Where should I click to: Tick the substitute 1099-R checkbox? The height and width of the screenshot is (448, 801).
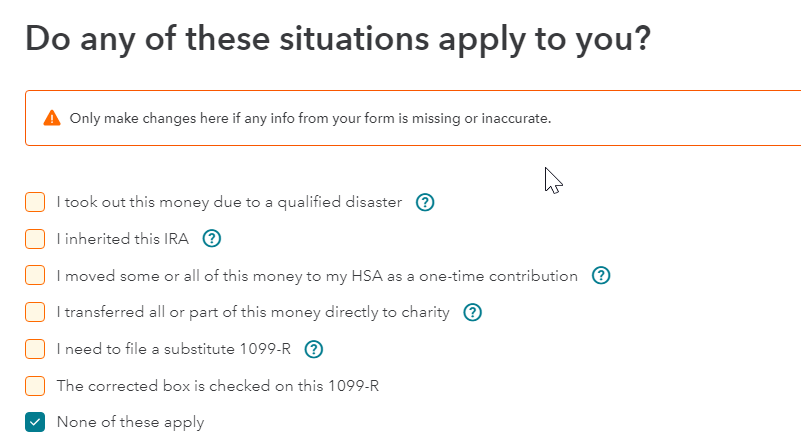(x=35, y=349)
